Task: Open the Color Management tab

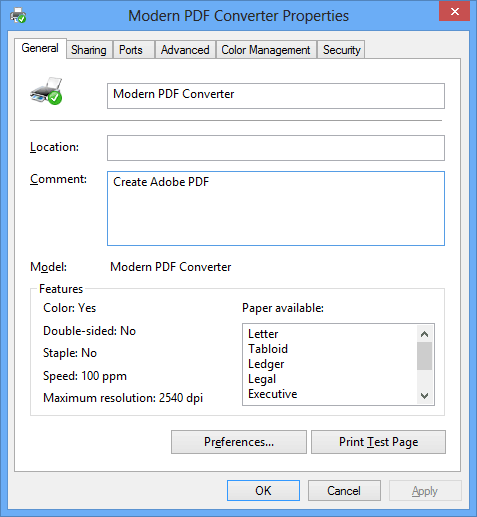Action: [266, 50]
